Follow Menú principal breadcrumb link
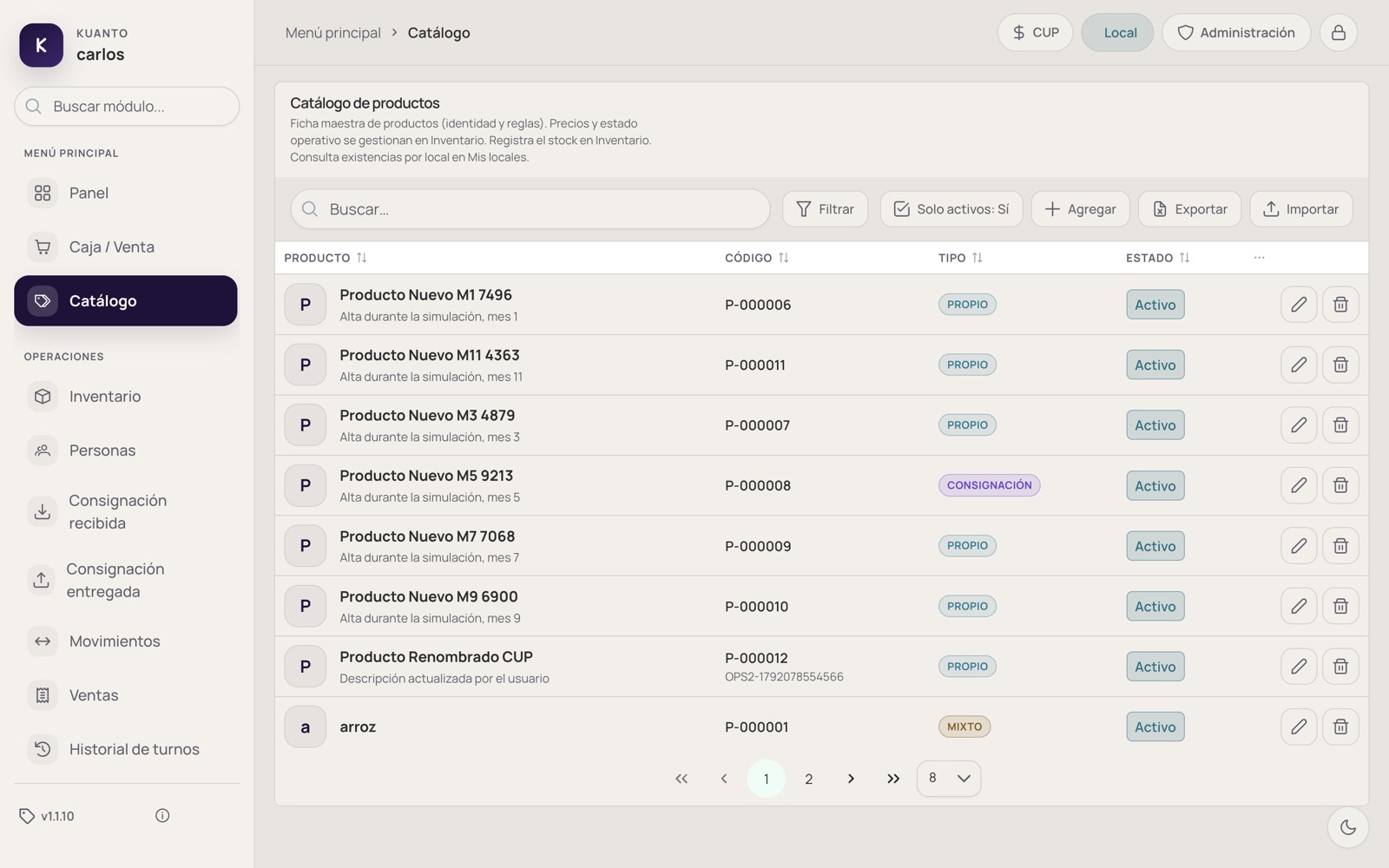This screenshot has height=868, width=1389. [333, 33]
